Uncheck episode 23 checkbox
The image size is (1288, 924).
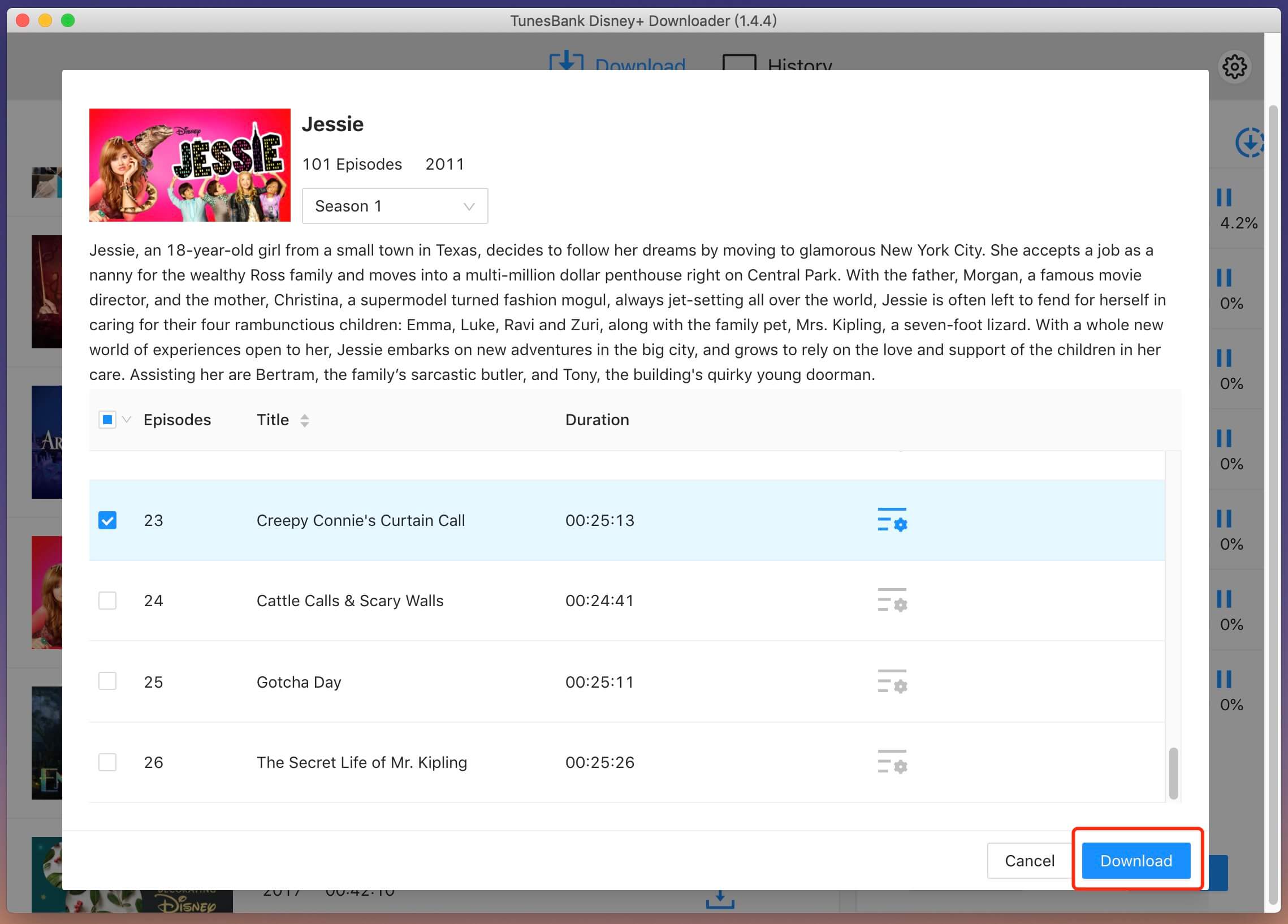107,520
